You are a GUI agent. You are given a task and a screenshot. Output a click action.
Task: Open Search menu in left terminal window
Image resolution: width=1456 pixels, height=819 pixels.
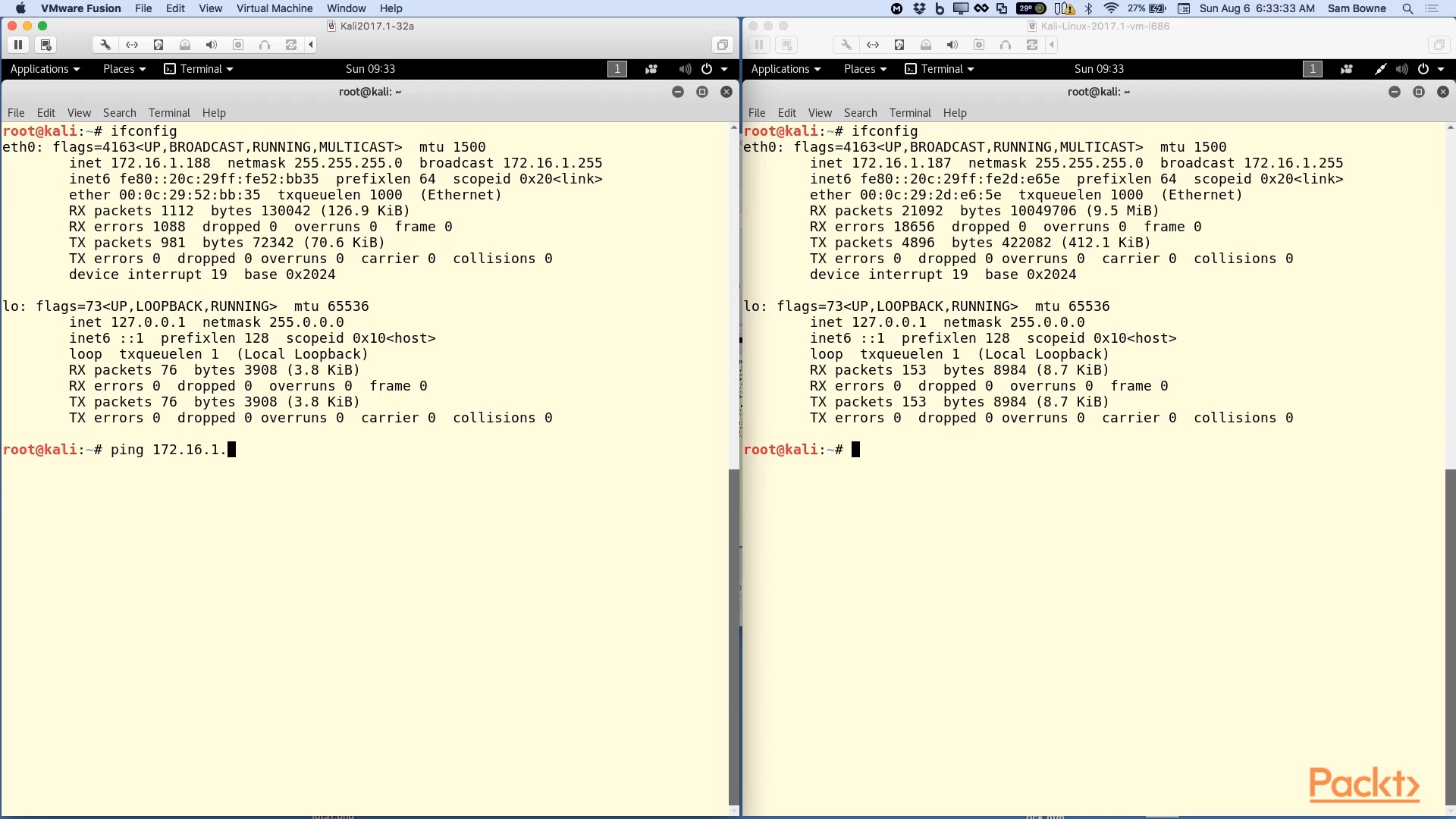point(120,112)
